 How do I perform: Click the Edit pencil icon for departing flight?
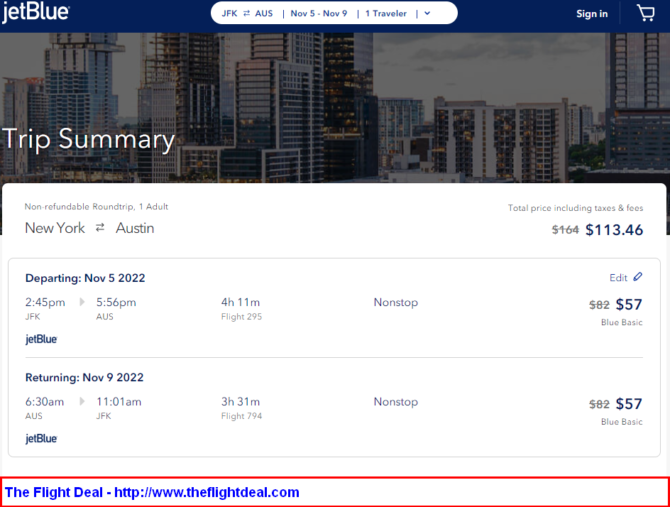(x=638, y=277)
